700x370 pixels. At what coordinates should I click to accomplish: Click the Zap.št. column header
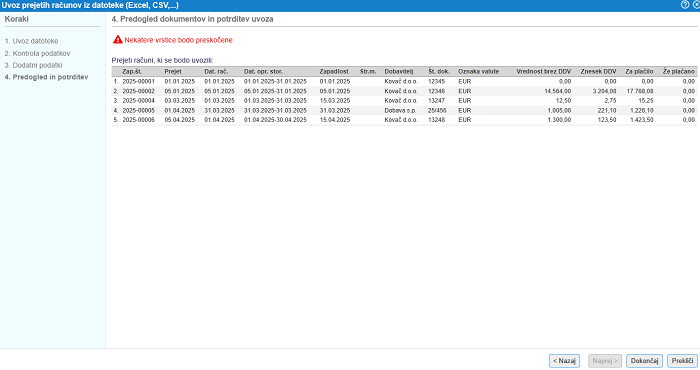coord(132,71)
